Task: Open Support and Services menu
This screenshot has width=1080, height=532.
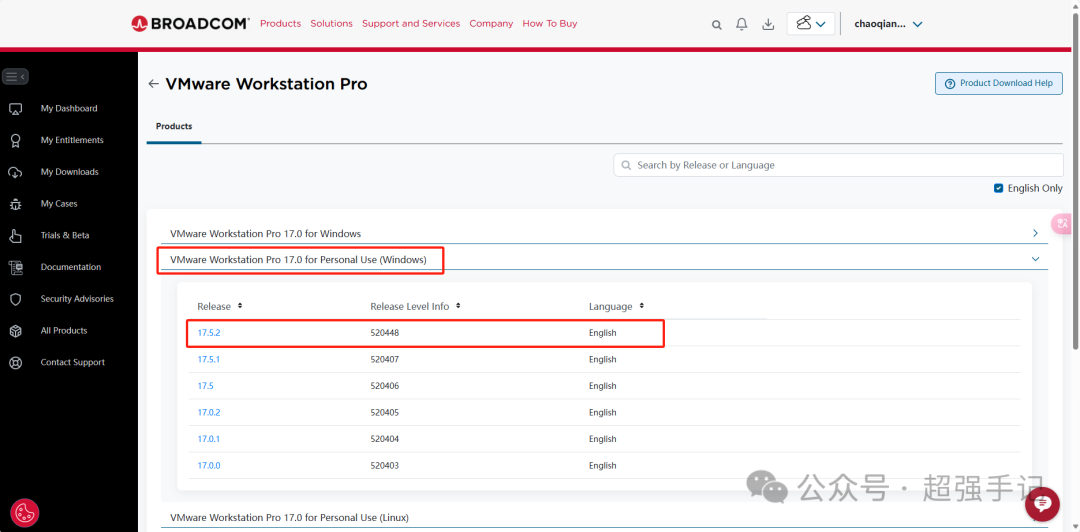Action: (411, 23)
